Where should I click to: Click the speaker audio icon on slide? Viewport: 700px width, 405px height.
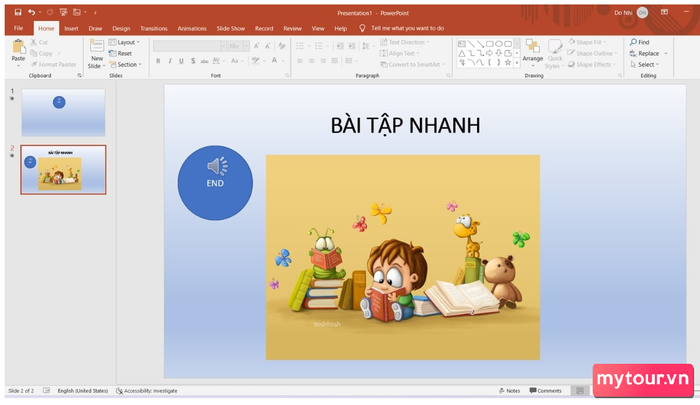[217, 166]
